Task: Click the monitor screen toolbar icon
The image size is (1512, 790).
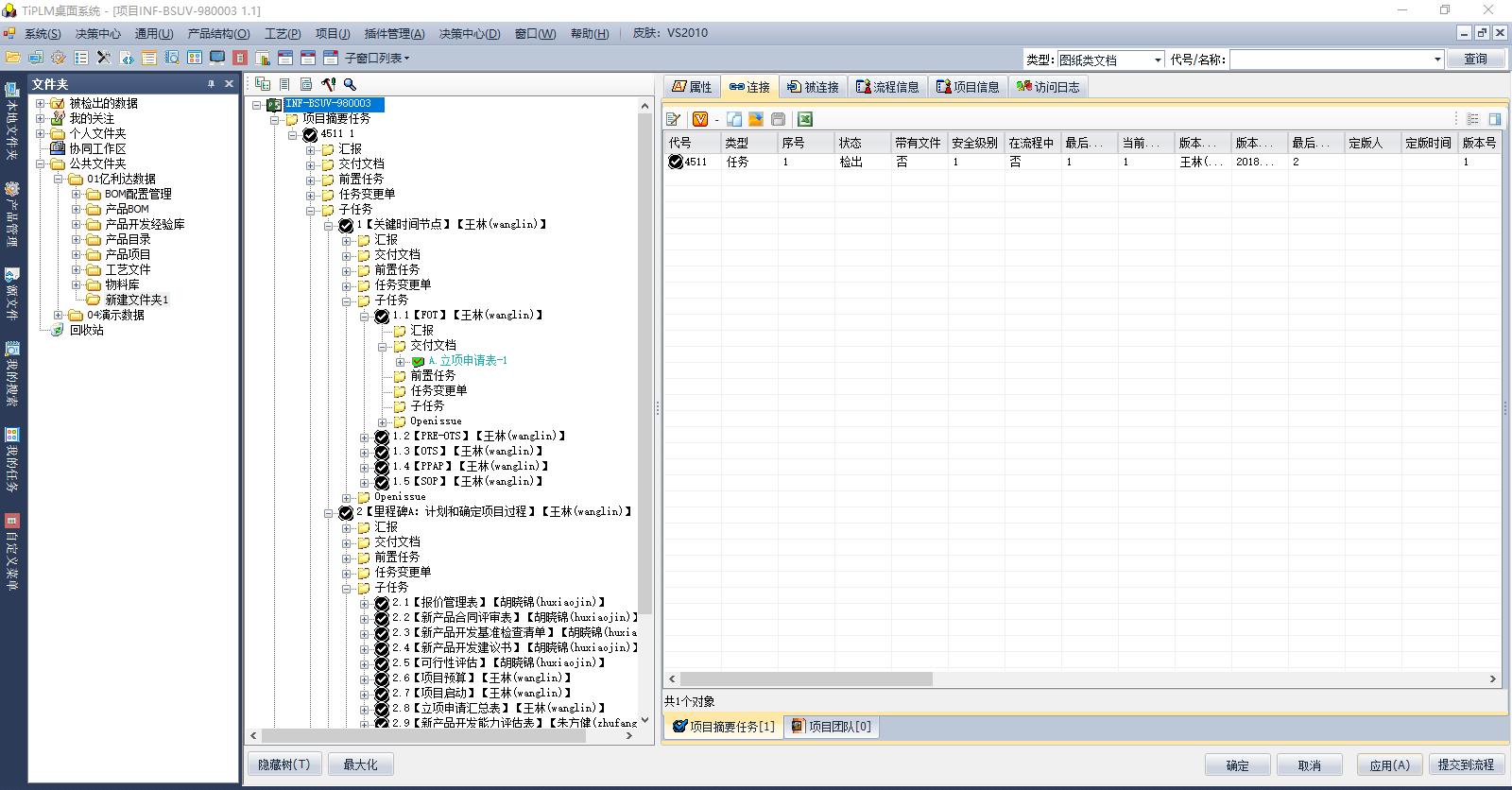Action: pyautogui.click(x=217, y=58)
